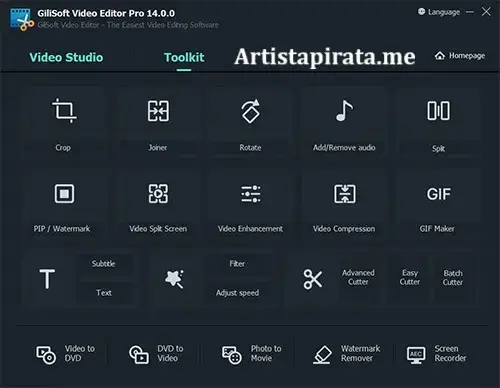Choose the Filter option

point(237,264)
